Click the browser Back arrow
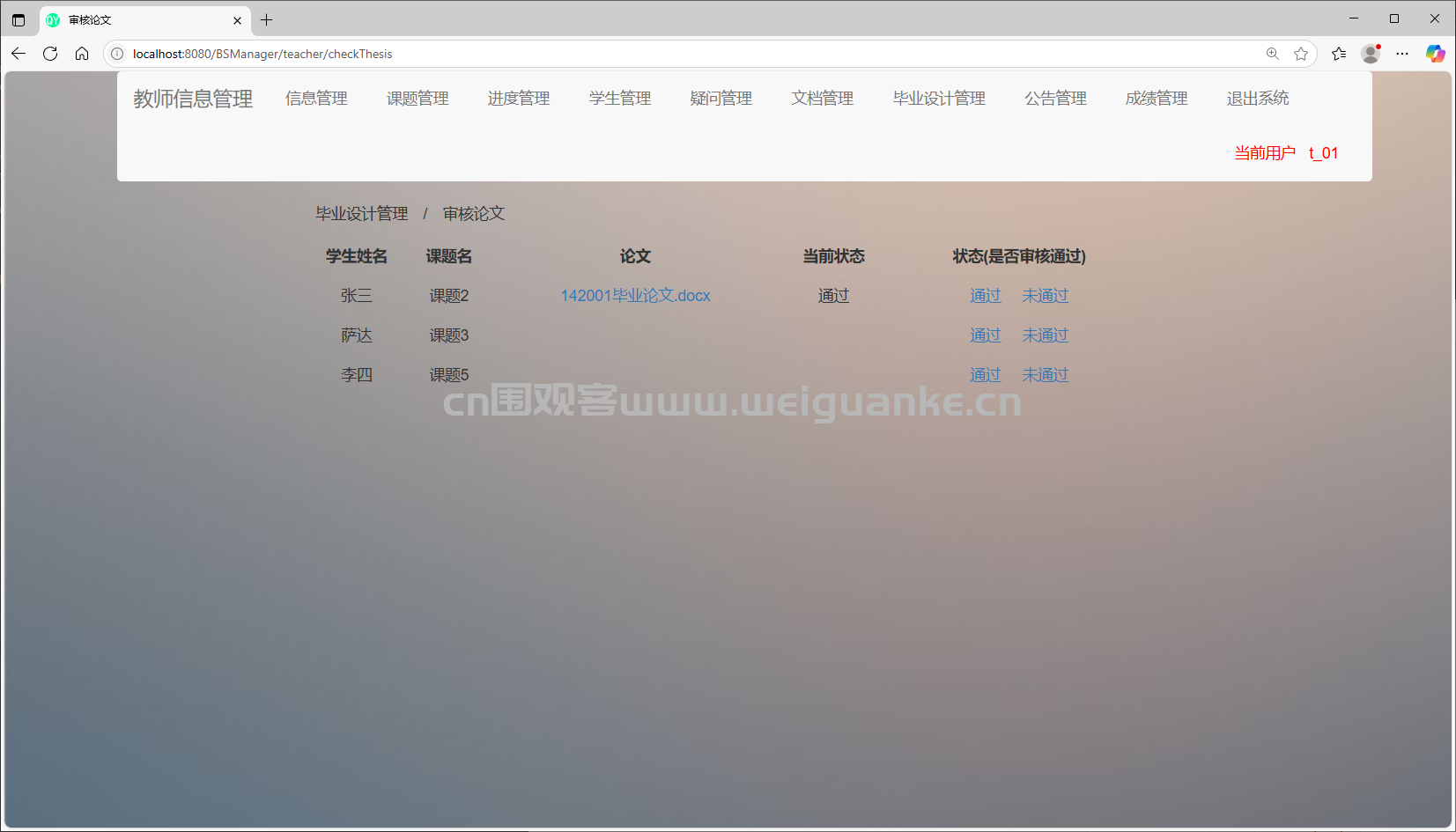 (18, 54)
